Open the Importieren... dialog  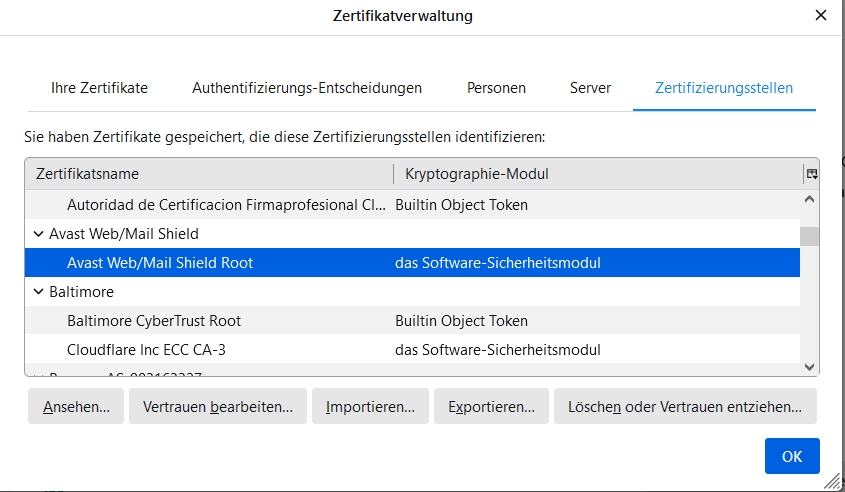370,407
